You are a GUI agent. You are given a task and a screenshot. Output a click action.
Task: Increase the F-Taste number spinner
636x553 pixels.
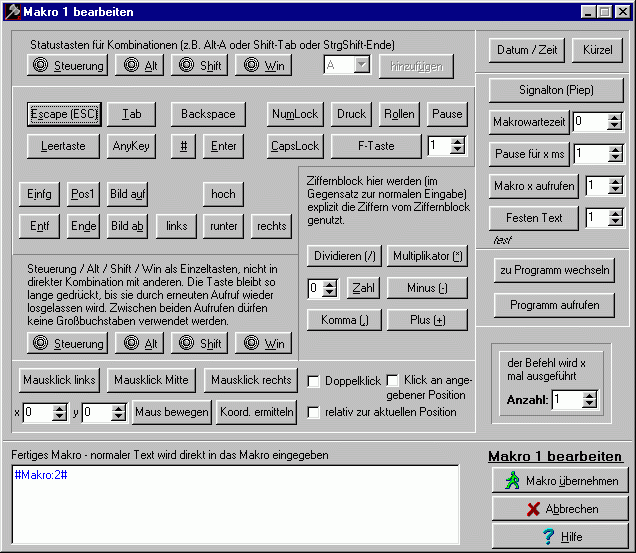(458, 141)
